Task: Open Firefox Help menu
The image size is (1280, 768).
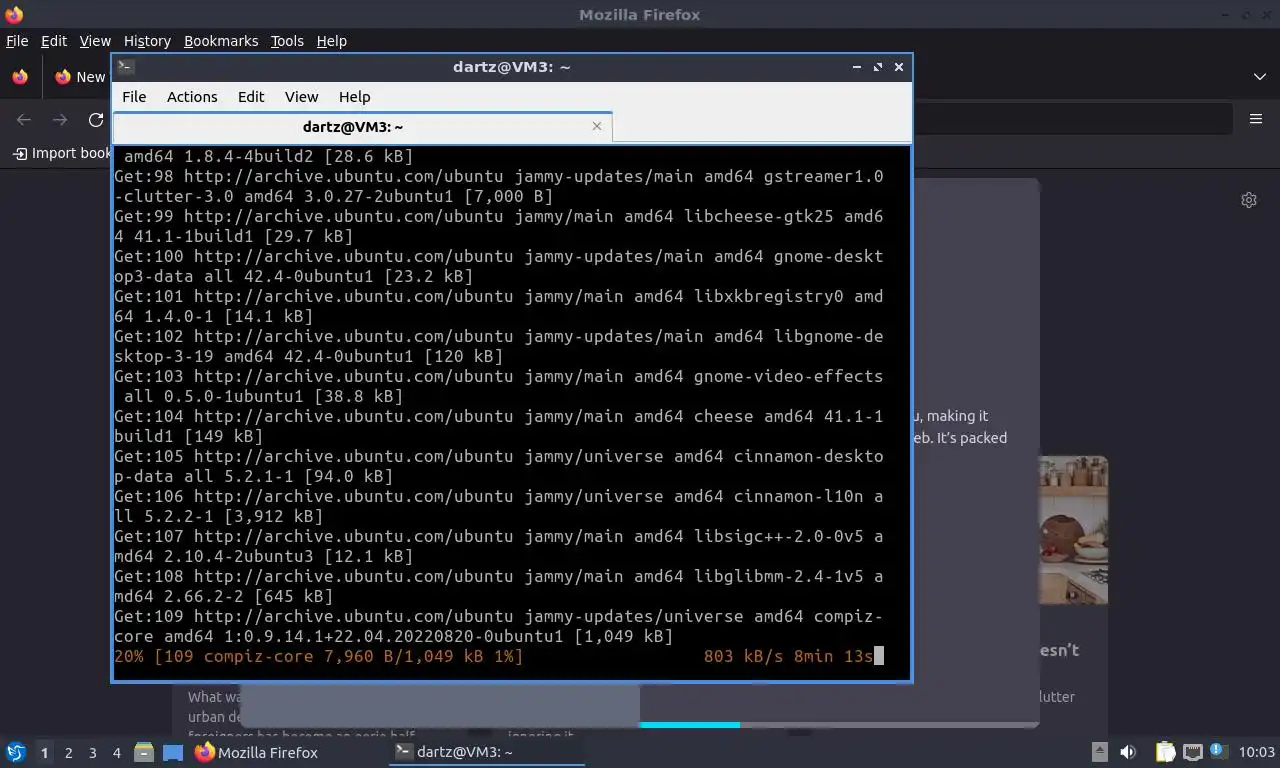Action: pos(331,41)
